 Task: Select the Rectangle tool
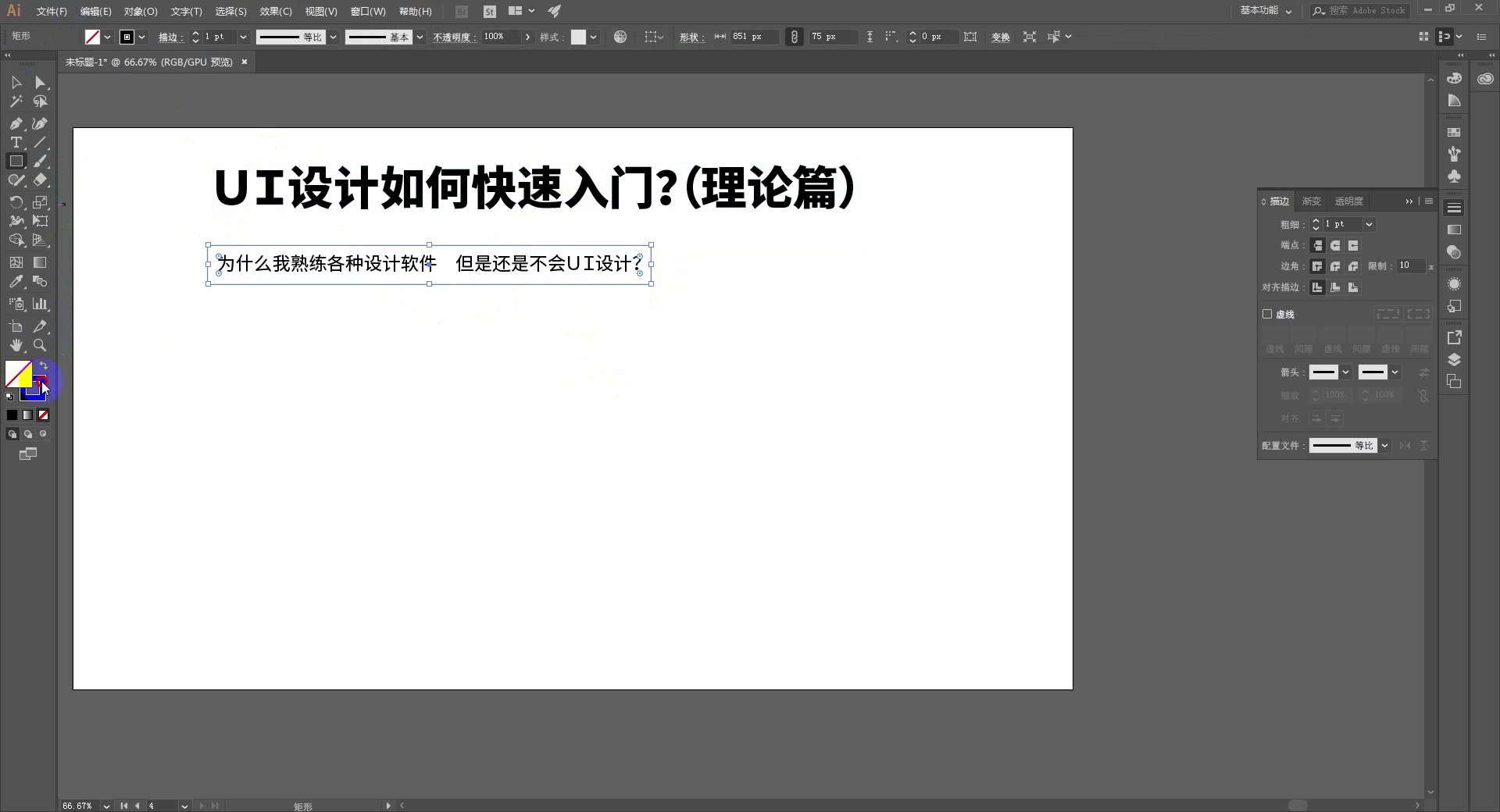point(16,161)
